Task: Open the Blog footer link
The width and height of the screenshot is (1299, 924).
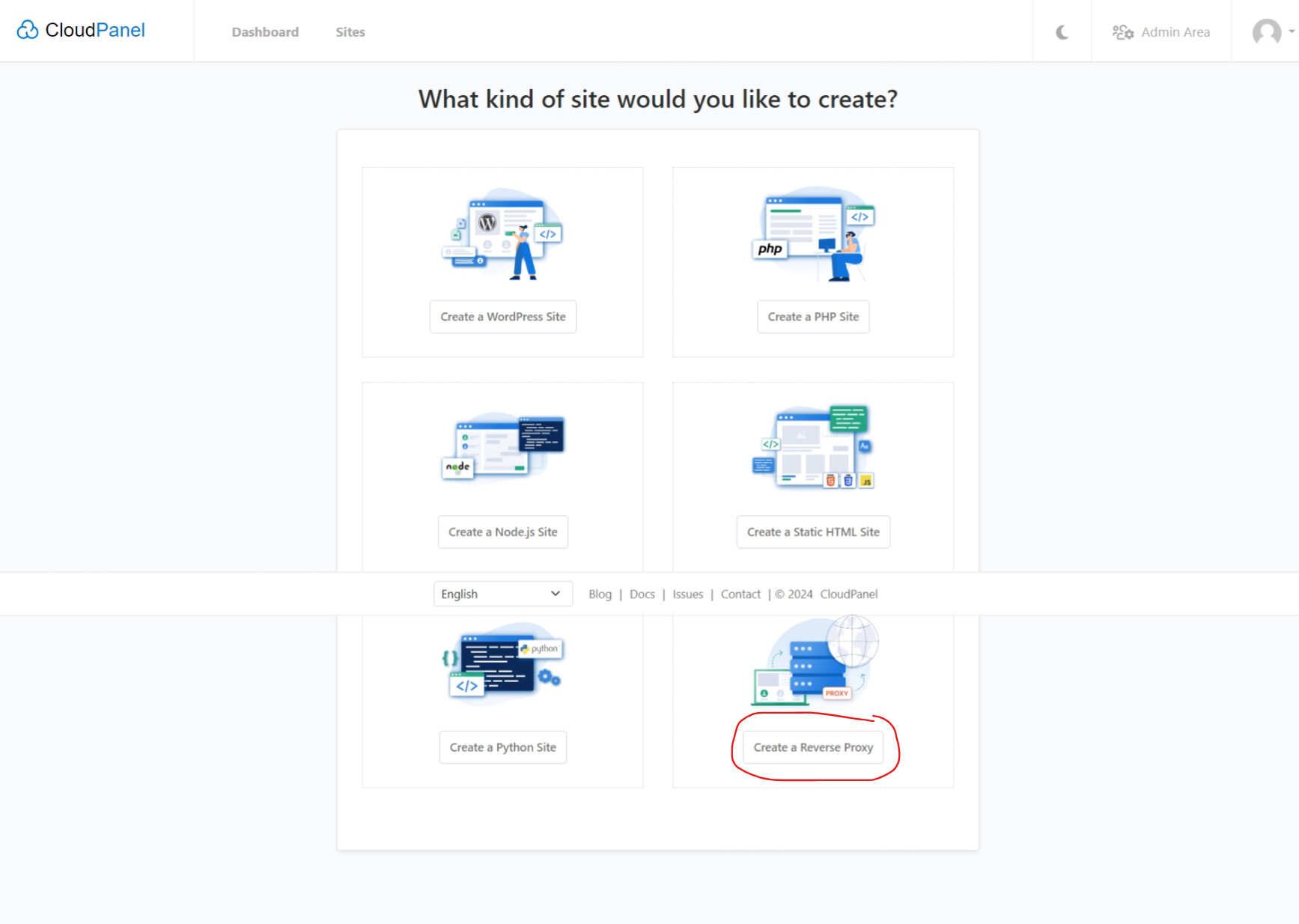Action: coord(600,594)
